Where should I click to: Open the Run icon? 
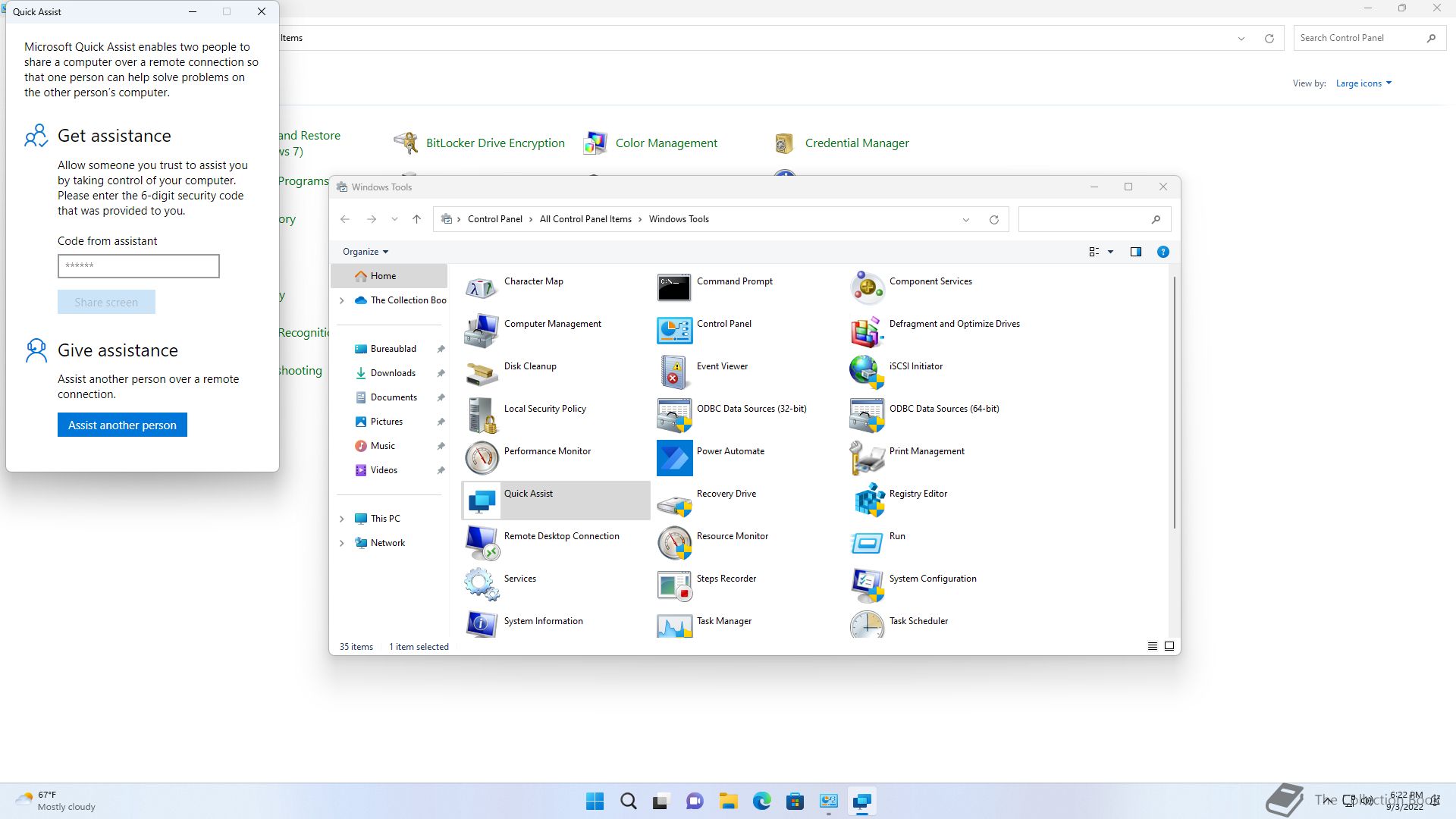[867, 543]
